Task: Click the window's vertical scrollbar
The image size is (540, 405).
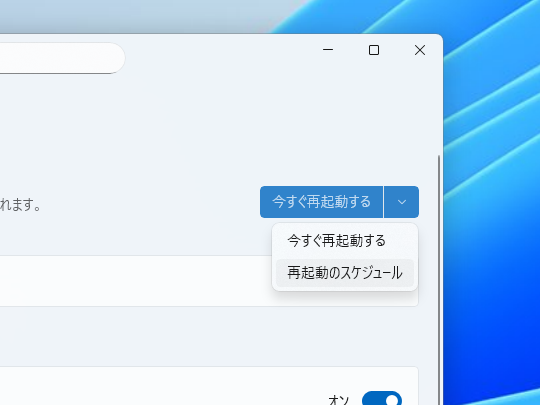Action: click(x=439, y=280)
